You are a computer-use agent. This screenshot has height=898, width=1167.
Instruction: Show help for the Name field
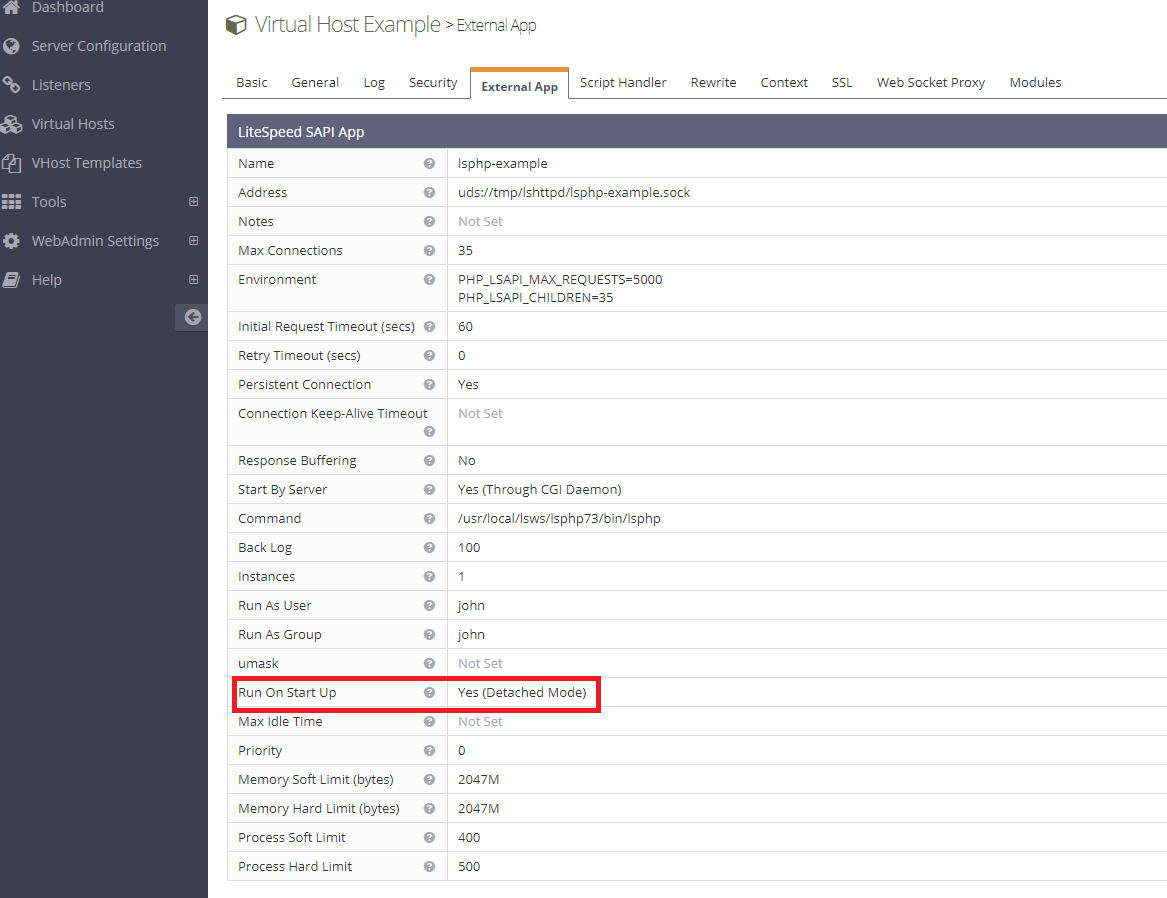pos(429,164)
